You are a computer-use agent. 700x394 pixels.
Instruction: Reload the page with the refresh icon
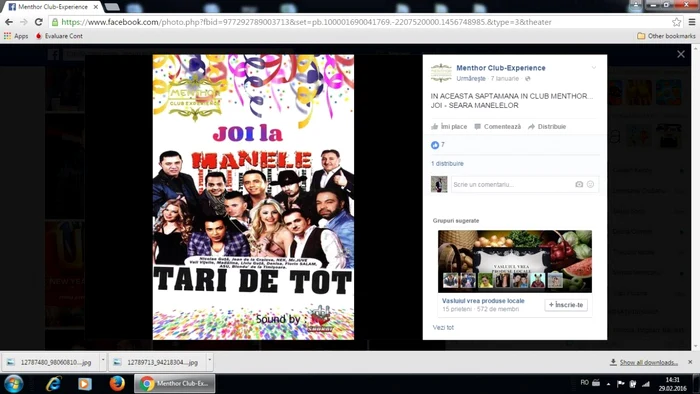(x=39, y=22)
